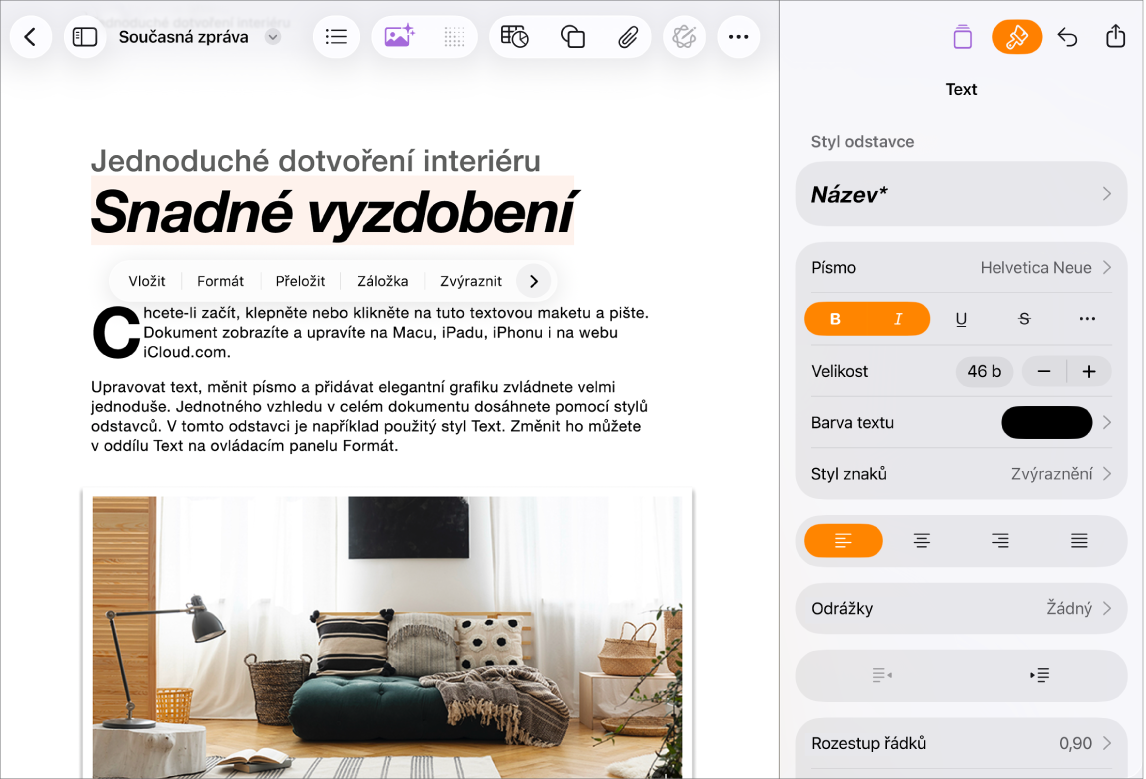This screenshot has width=1146, height=779.
Task: Place cursor in the Upravovat text paragraph
Action: tap(369, 417)
